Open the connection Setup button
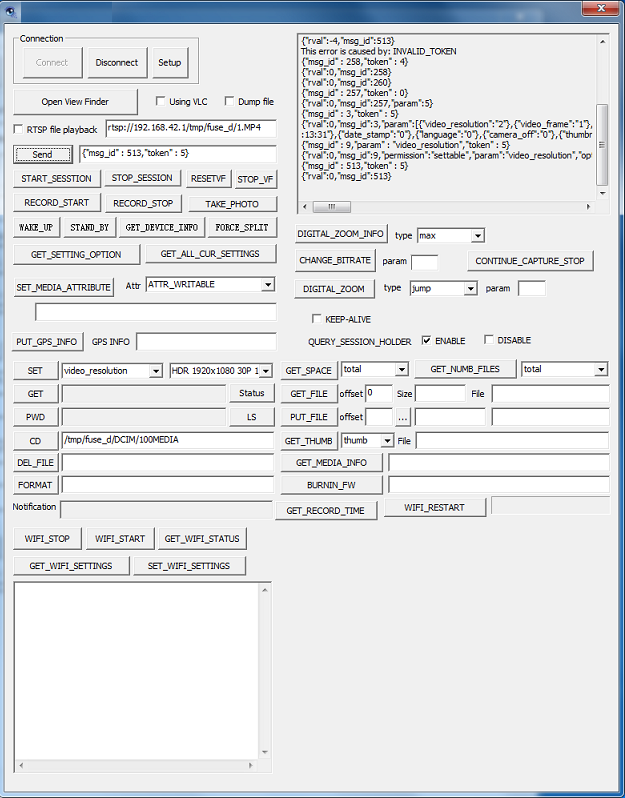This screenshot has width=625, height=798. [169, 63]
